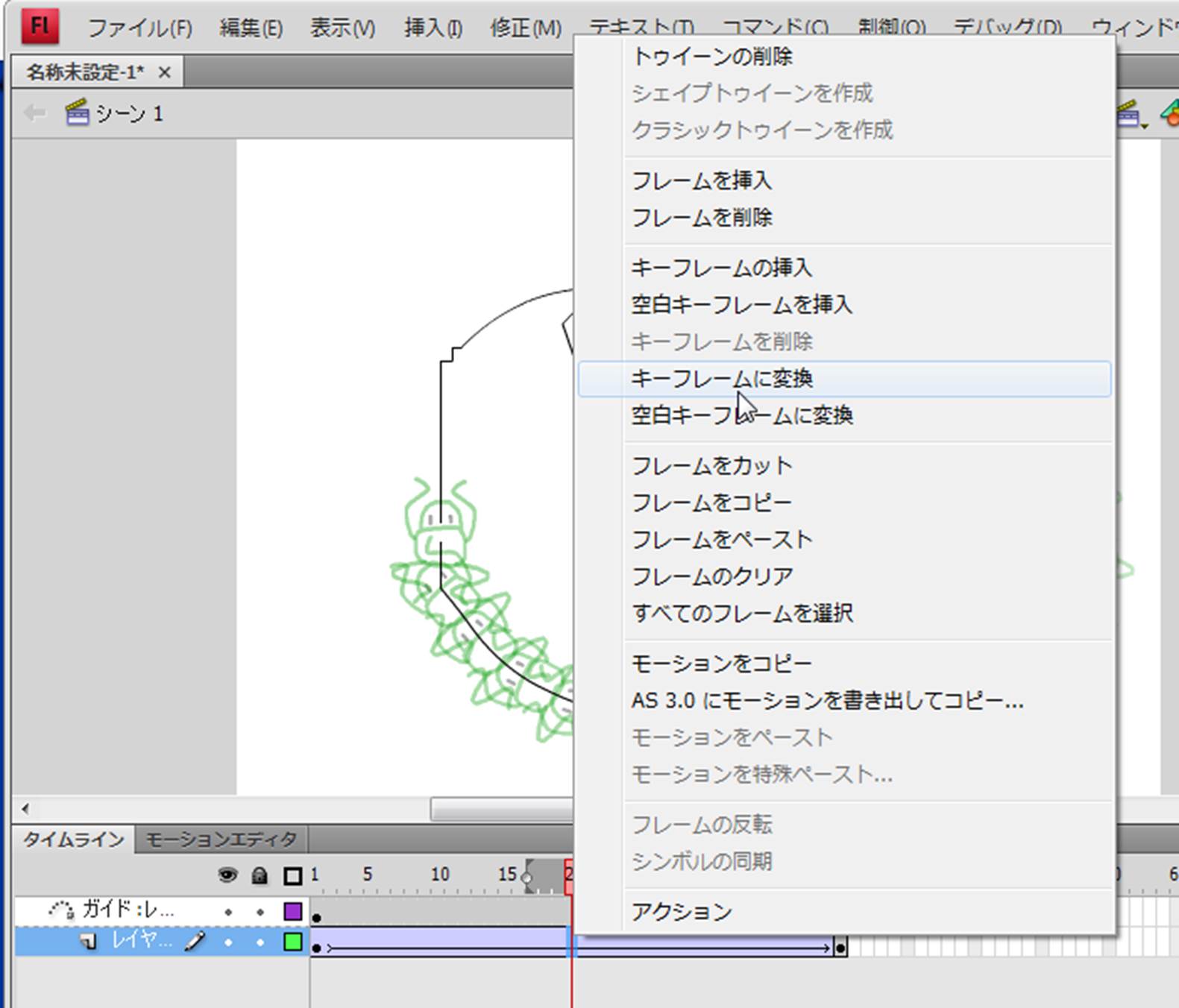Close the 名称未設定-1 document tab
Image resolution: width=1179 pixels, height=1008 pixels.
pyautogui.click(x=165, y=72)
